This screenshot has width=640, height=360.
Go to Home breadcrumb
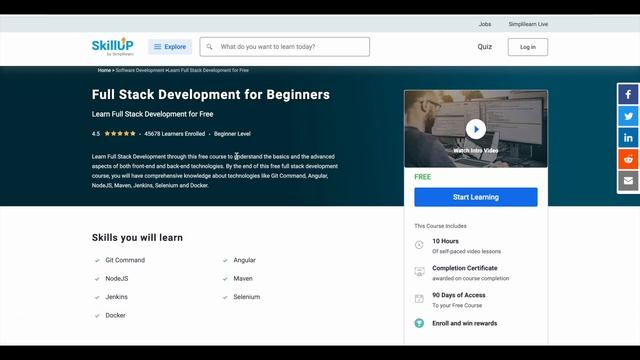tap(104, 70)
